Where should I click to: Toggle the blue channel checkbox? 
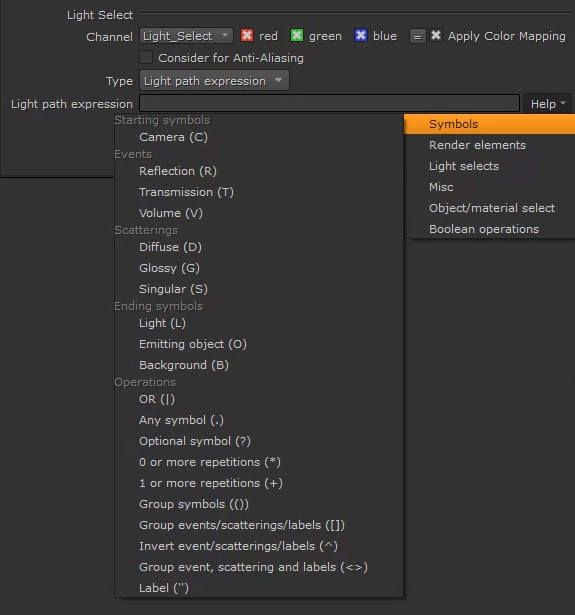360,35
